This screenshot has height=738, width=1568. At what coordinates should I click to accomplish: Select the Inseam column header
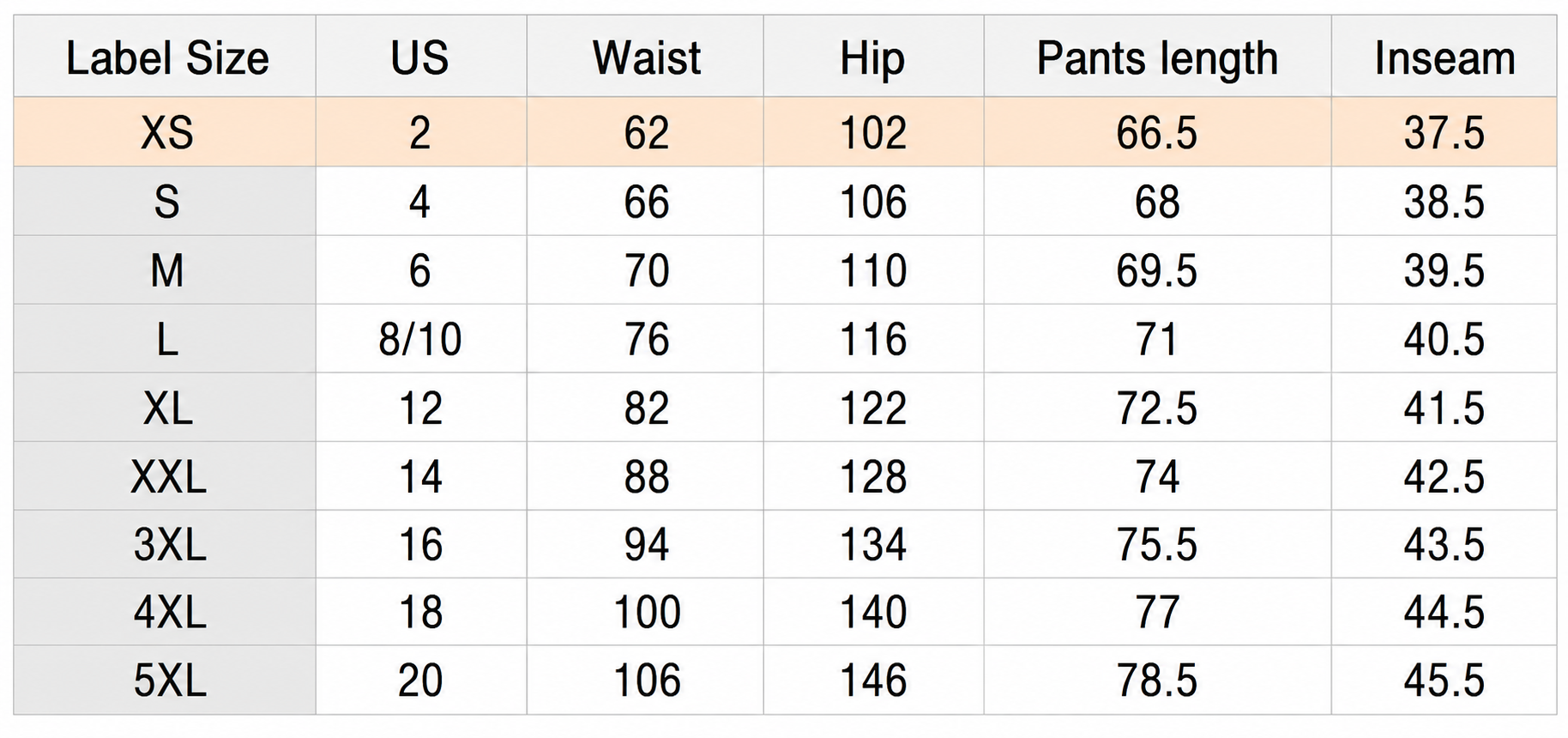[1444, 56]
